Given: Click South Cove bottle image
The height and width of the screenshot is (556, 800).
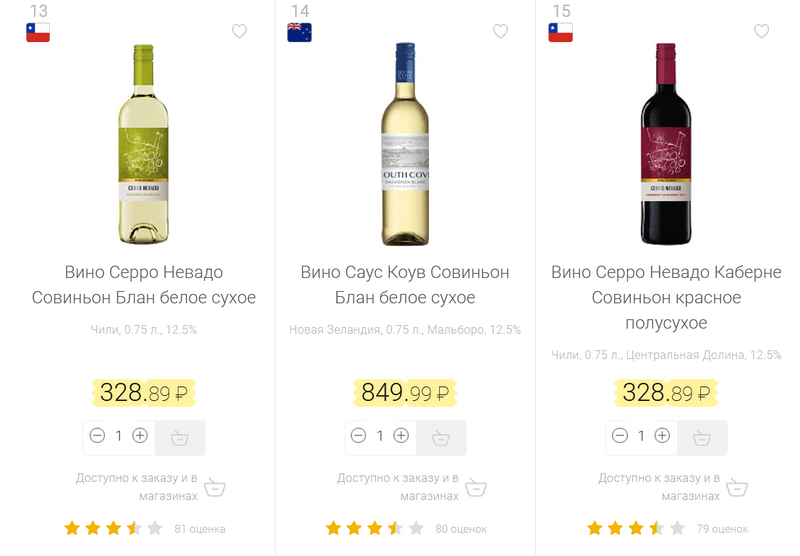Looking at the screenshot, I should 405,143.
